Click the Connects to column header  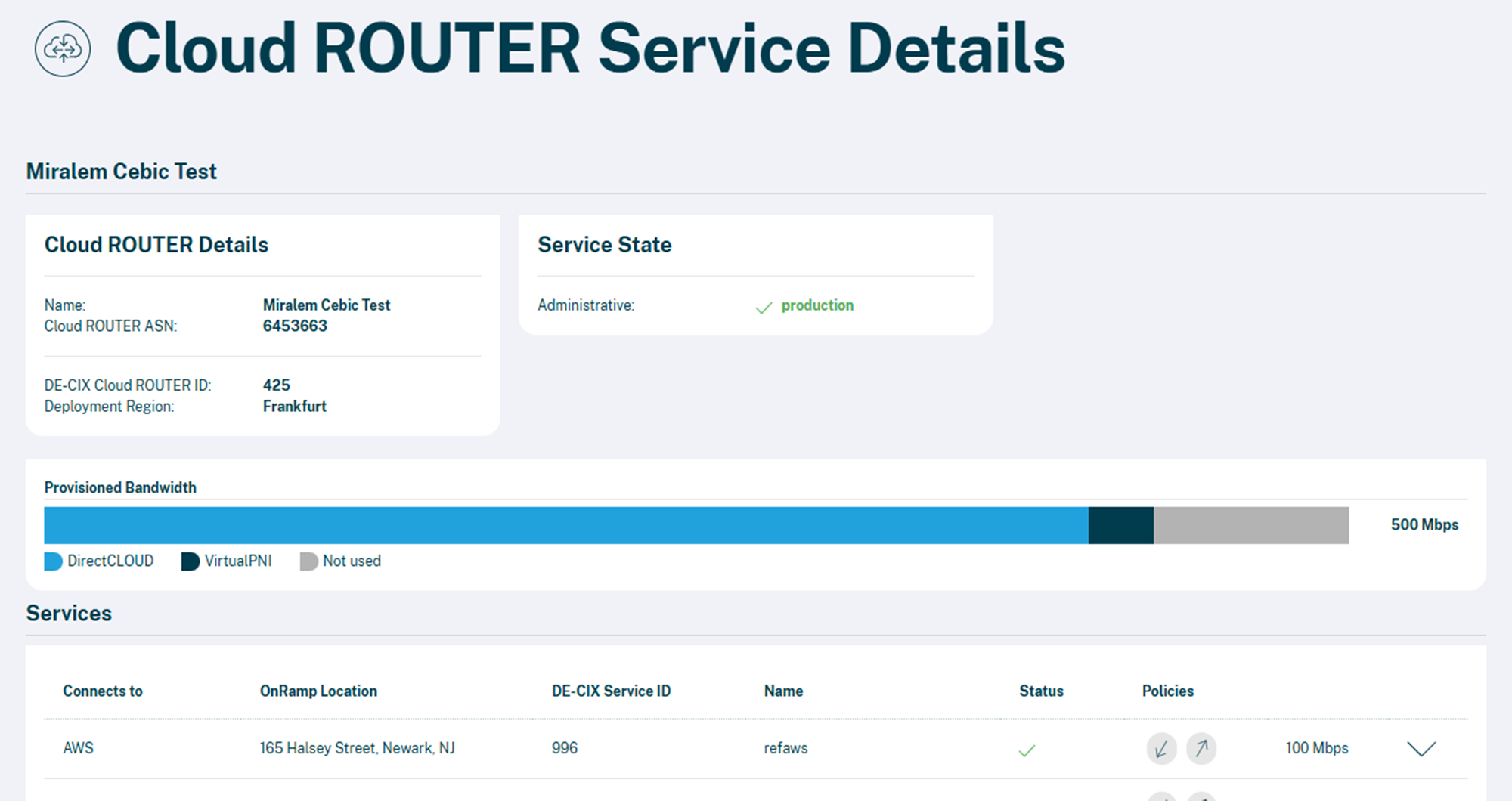click(x=103, y=691)
